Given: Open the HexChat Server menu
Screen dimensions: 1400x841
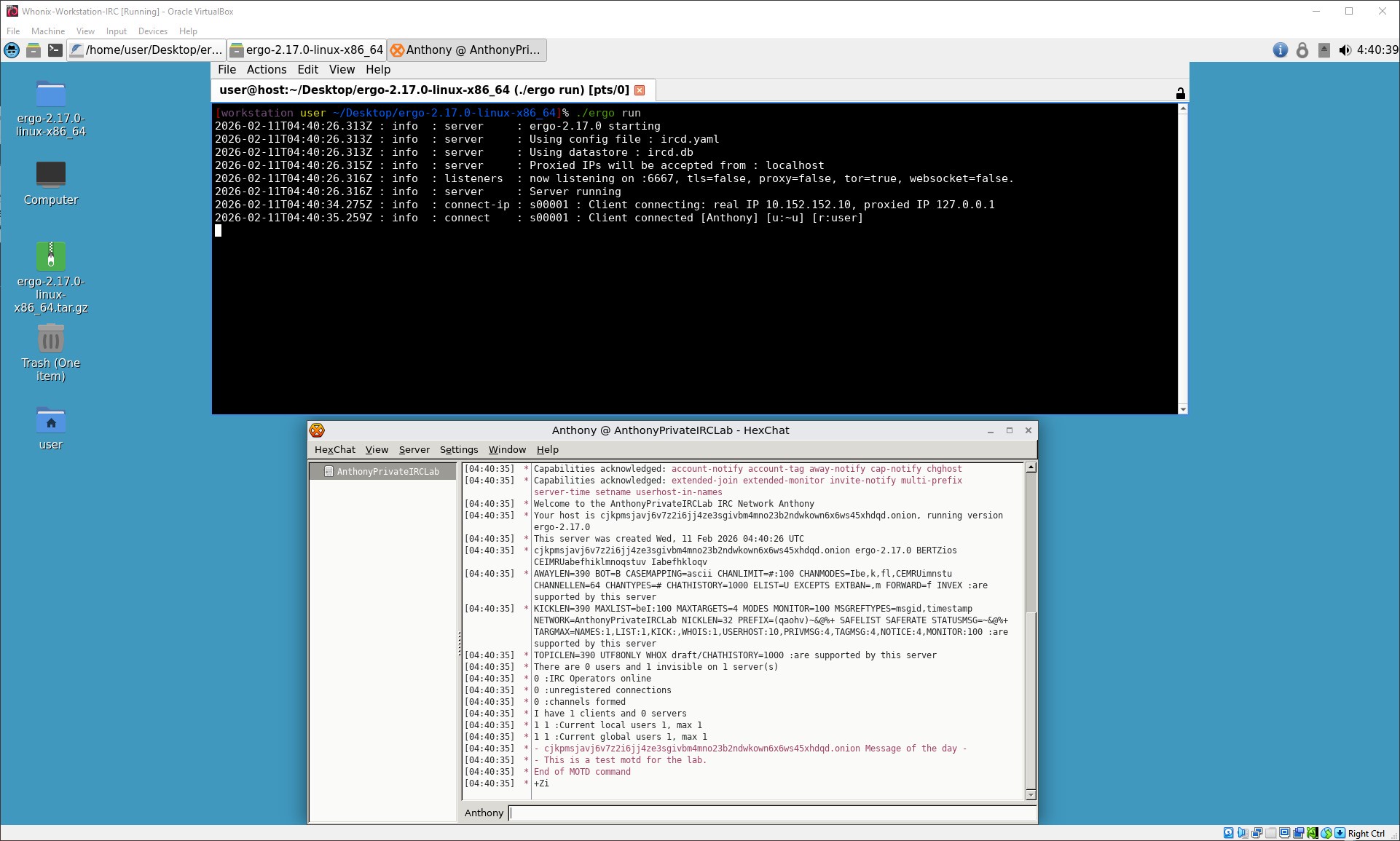Looking at the screenshot, I should click(x=414, y=450).
